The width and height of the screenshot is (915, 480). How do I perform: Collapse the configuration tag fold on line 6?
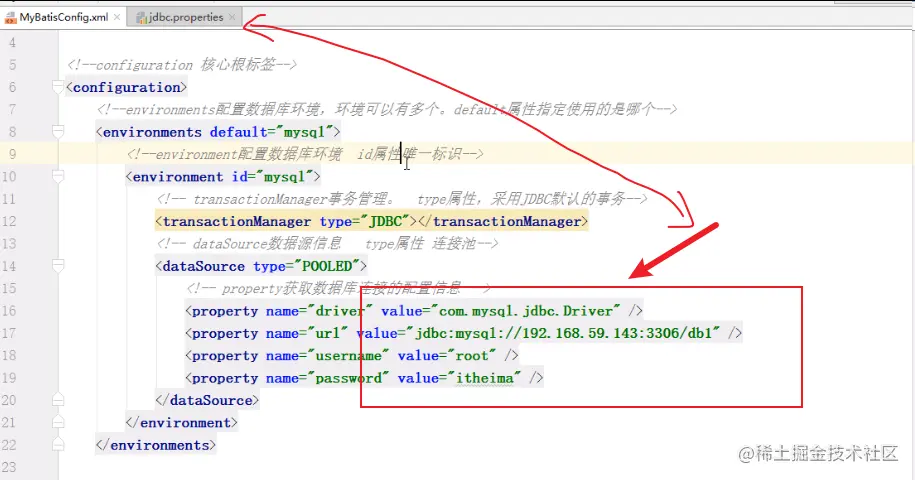58,87
